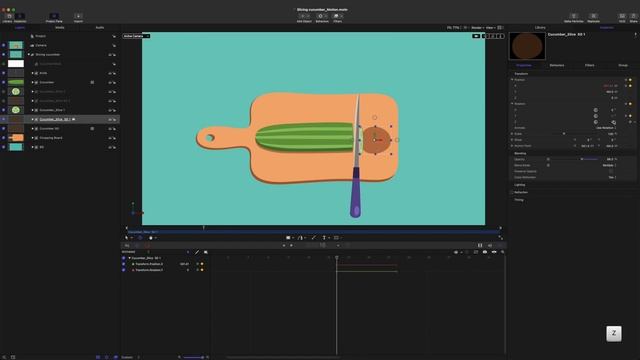Select the Paint Stroke tool
The height and width of the screenshot is (360, 640).
click(x=313, y=238)
